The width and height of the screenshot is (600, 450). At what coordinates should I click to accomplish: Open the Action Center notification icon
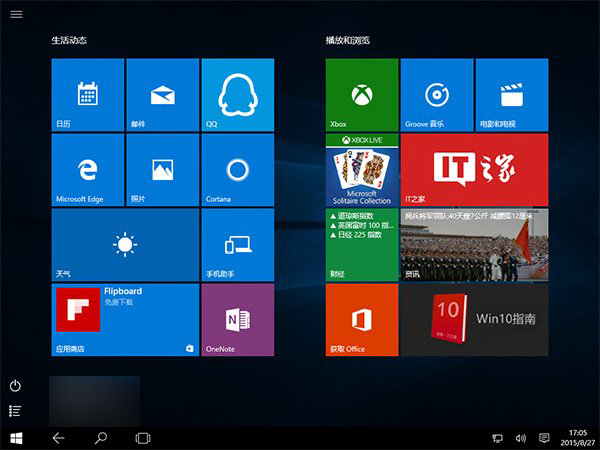(544, 438)
